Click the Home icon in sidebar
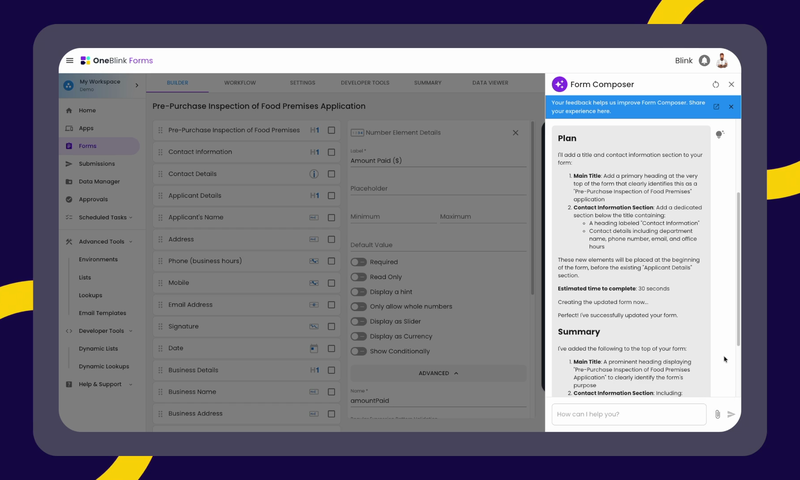The width and height of the screenshot is (800, 480). coord(69,110)
